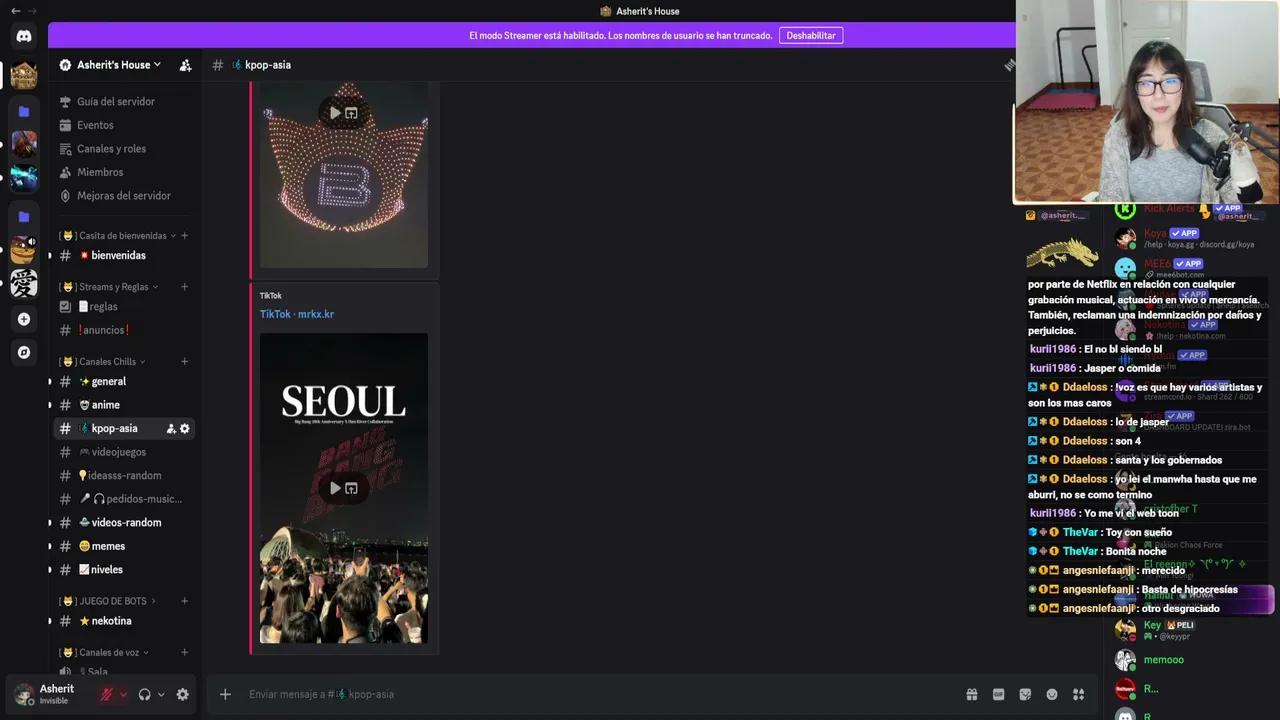1280x720 pixels.
Task: Create invite for kpop-asia channel
Action: coord(171,429)
